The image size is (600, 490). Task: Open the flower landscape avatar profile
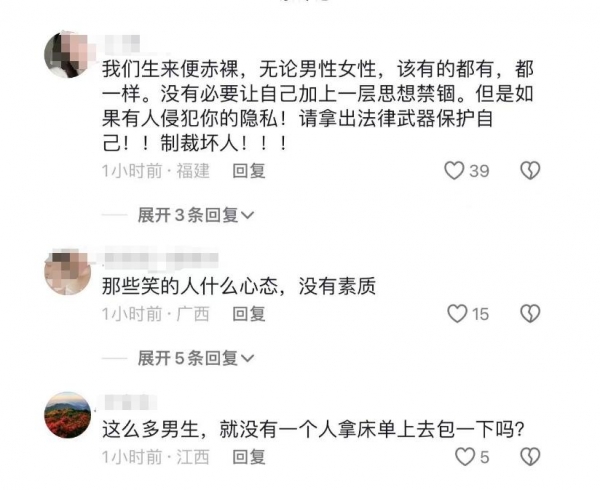[x=68, y=415]
